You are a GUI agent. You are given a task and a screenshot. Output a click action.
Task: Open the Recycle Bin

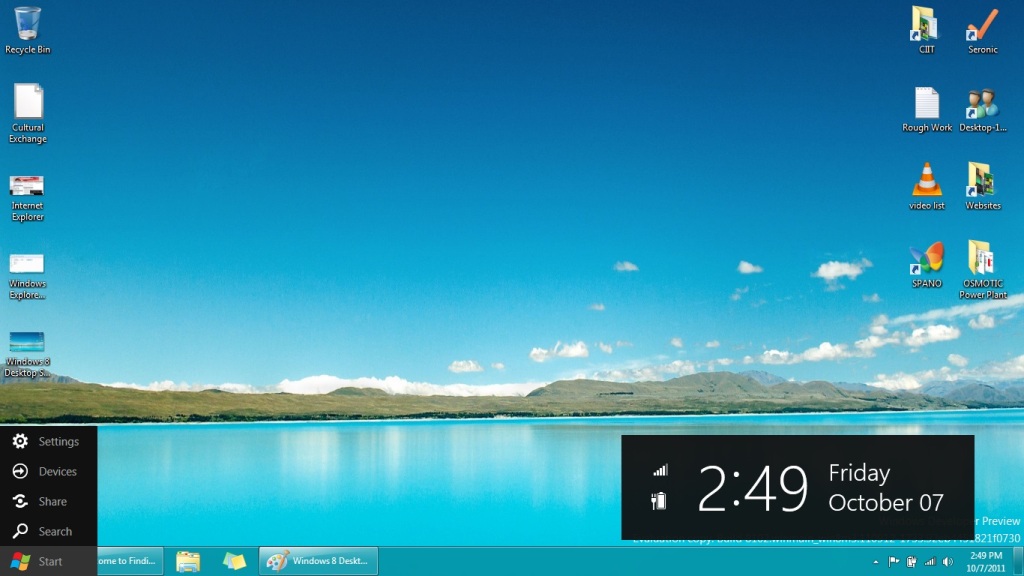[27, 25]
